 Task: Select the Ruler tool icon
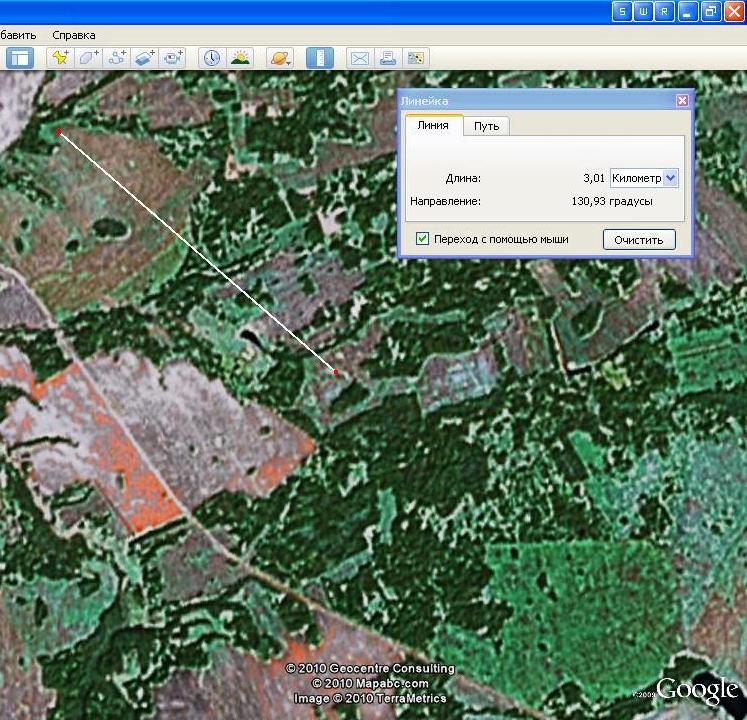point(319,58)
